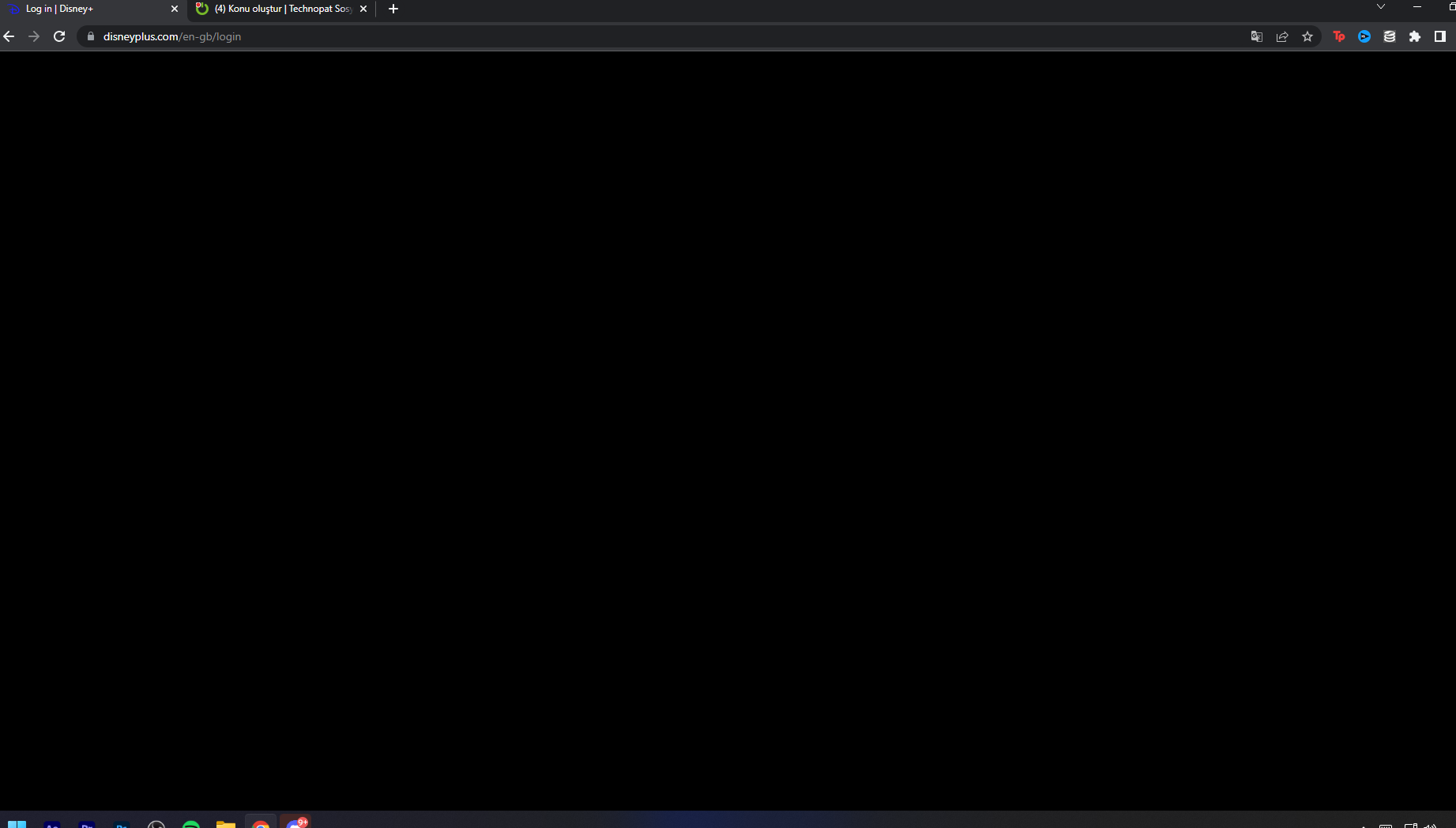The height and width of the screenshot is (828, 1456).
Task: Open the browser side panel icon
Action: tap(1441, 36)
